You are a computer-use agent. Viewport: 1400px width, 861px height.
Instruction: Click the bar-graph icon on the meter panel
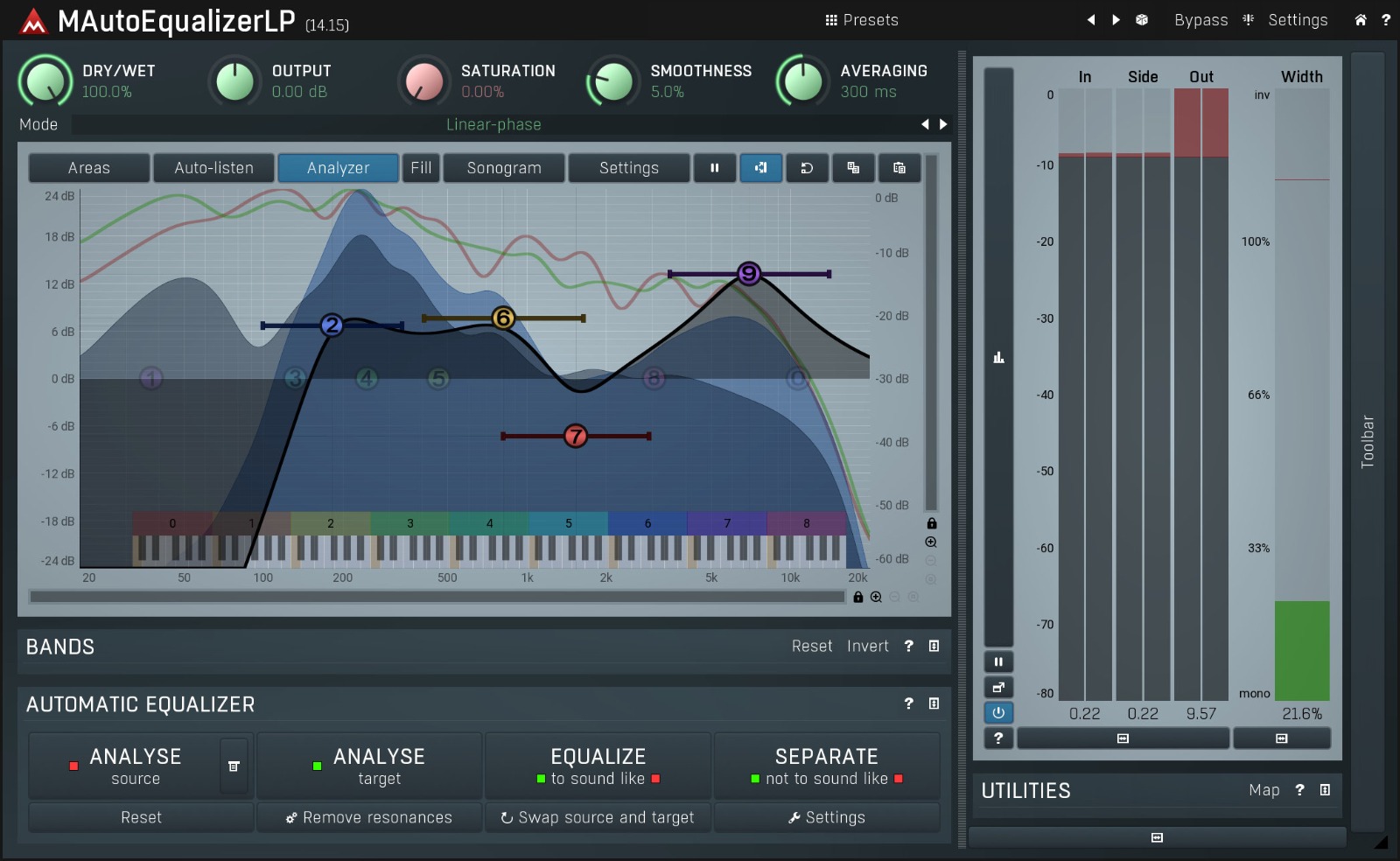998,357
